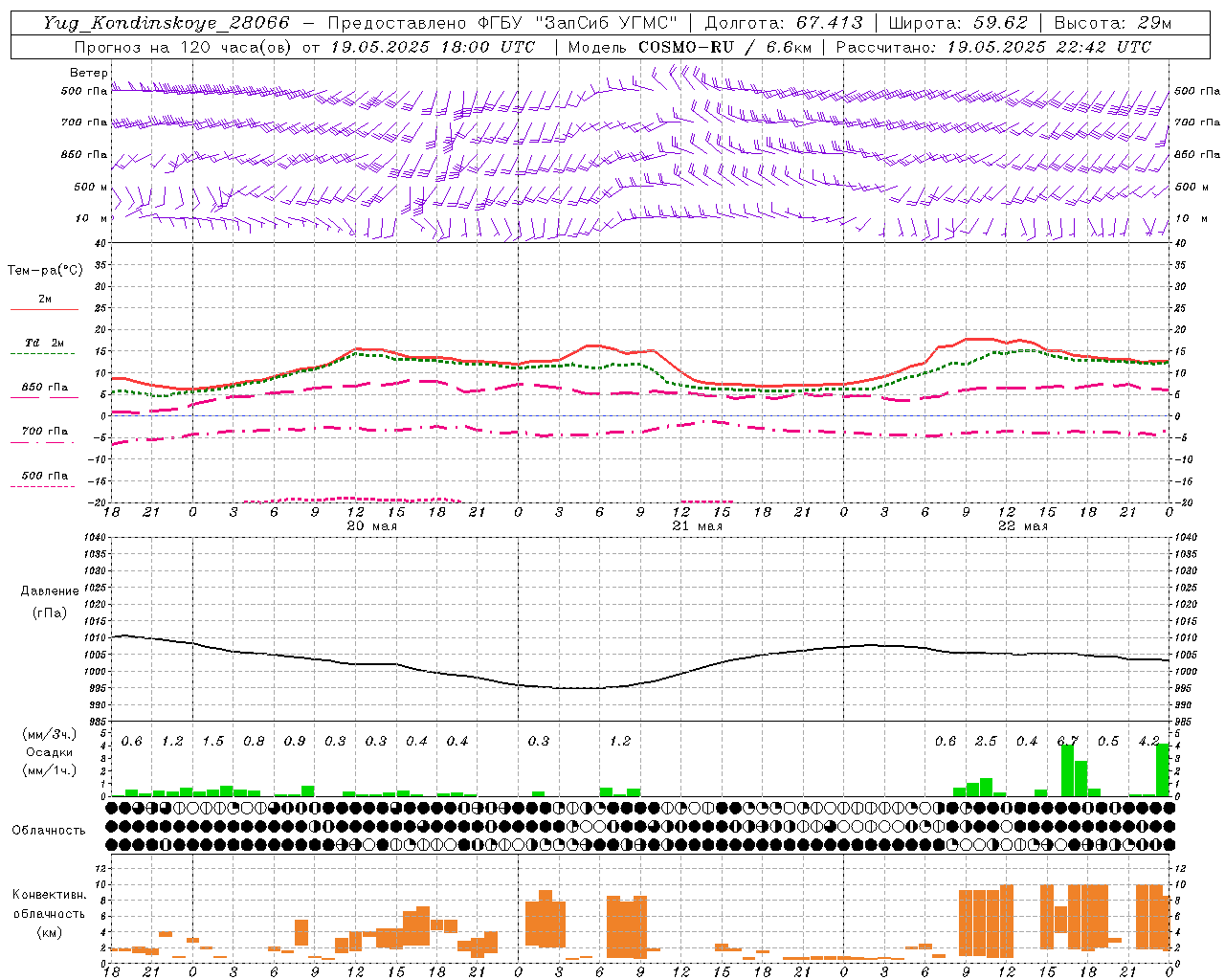The height and width of the screenshot is (980, 1225).
Task: Click the station title Yug_Kondinskoye_28066
Action: click(x=167, y=23)
